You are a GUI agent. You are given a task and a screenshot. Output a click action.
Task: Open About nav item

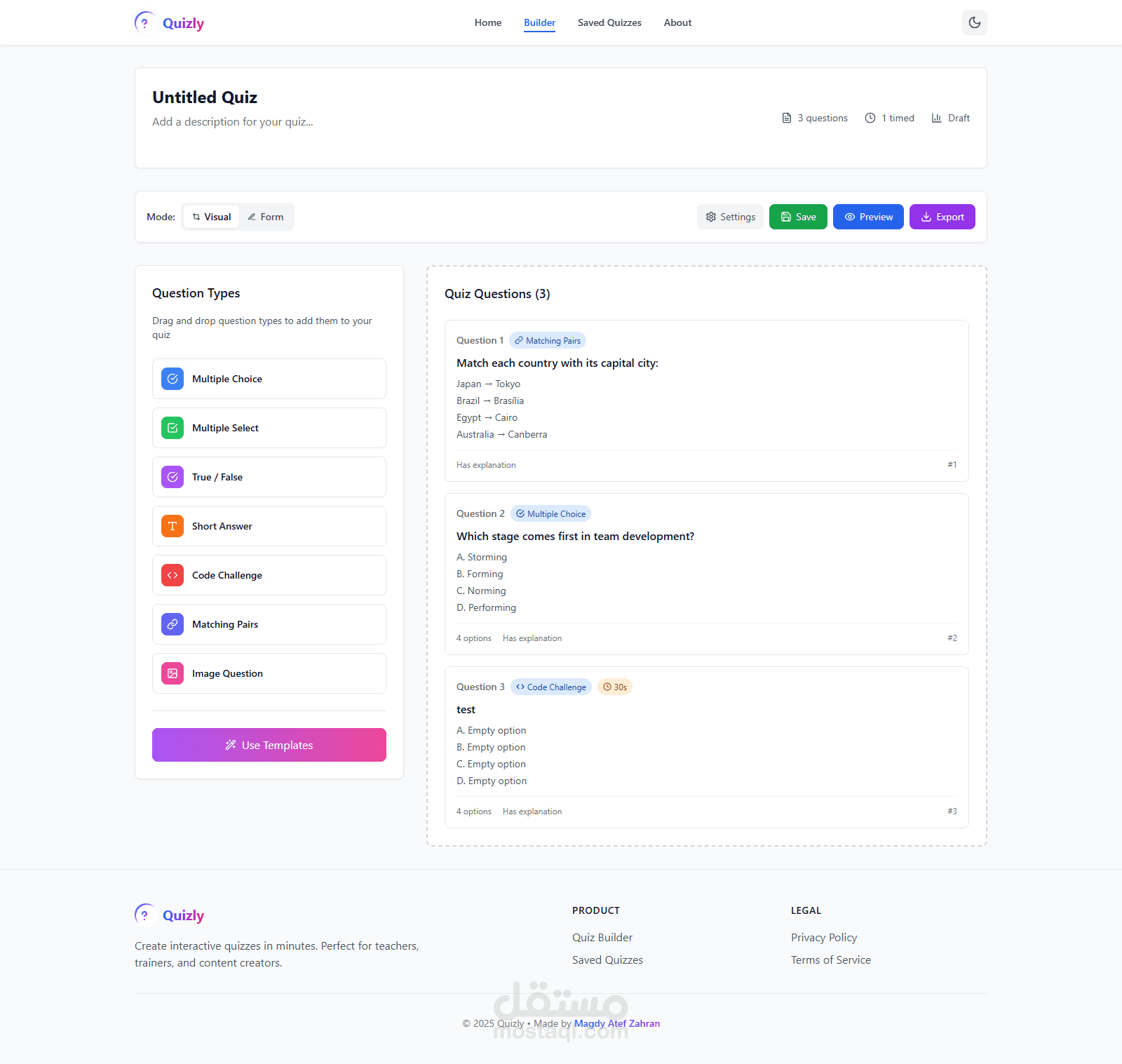coord(677,22)
